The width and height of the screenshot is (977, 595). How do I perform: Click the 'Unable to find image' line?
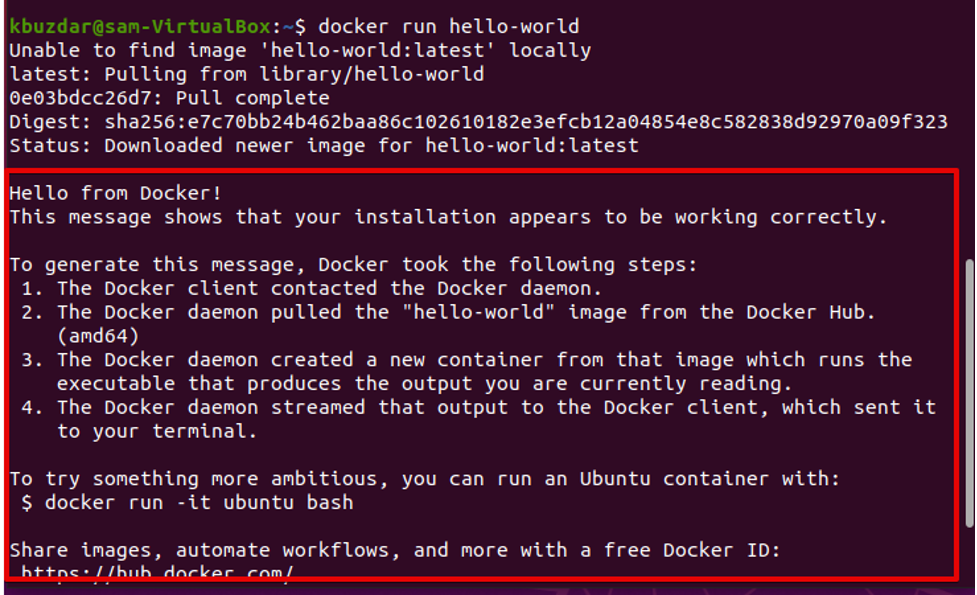tap(300, 50)
